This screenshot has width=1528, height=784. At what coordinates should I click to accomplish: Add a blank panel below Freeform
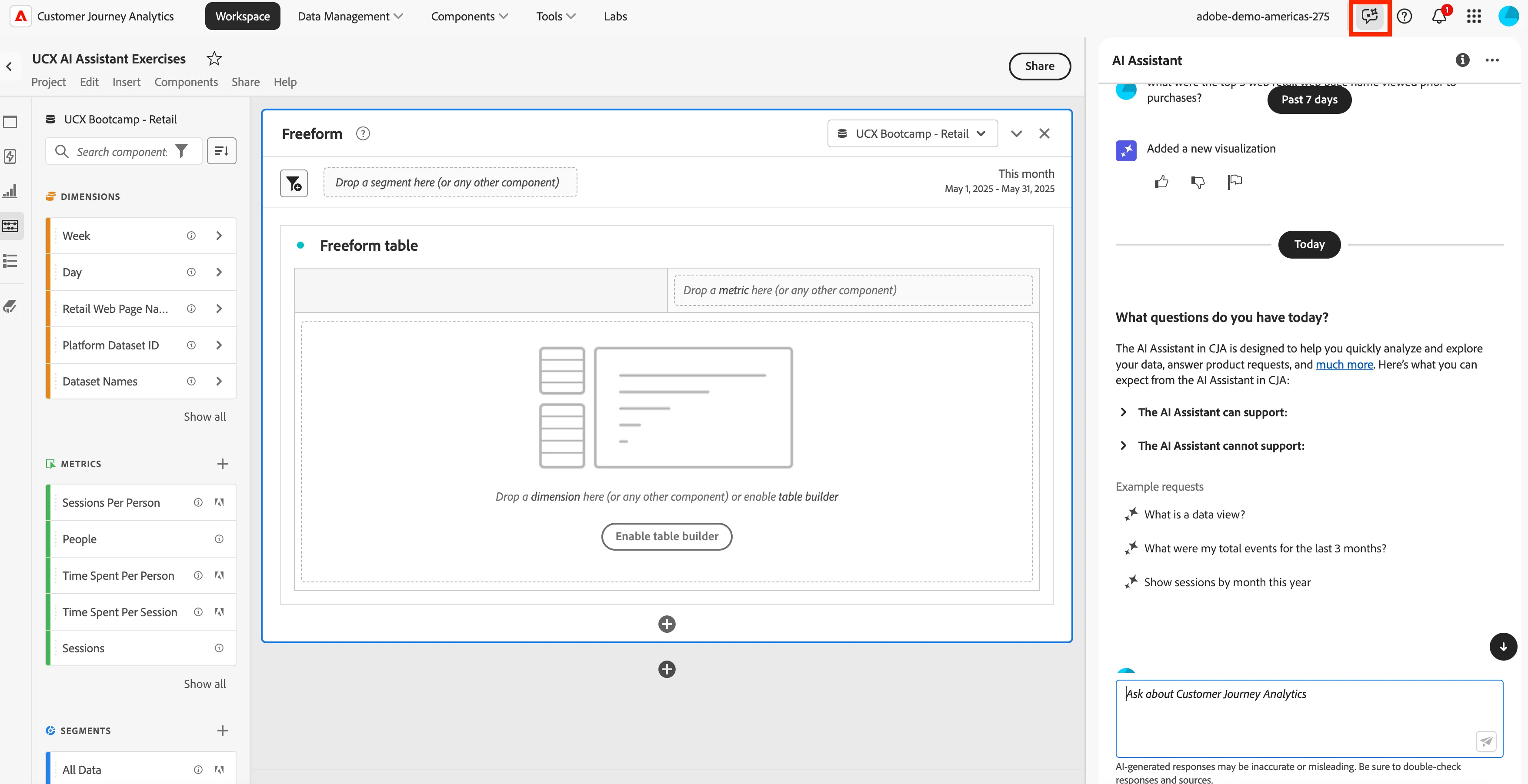click(x=667, y=670)
